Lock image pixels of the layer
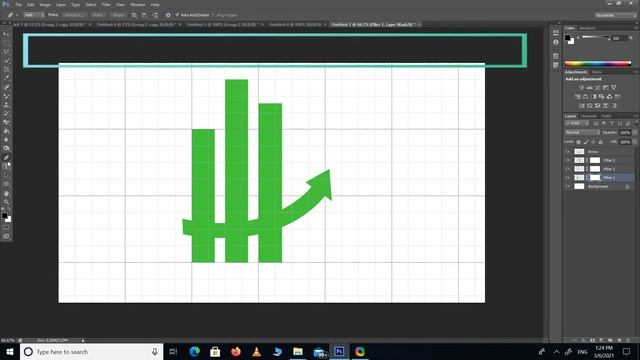 click(586, 142)
